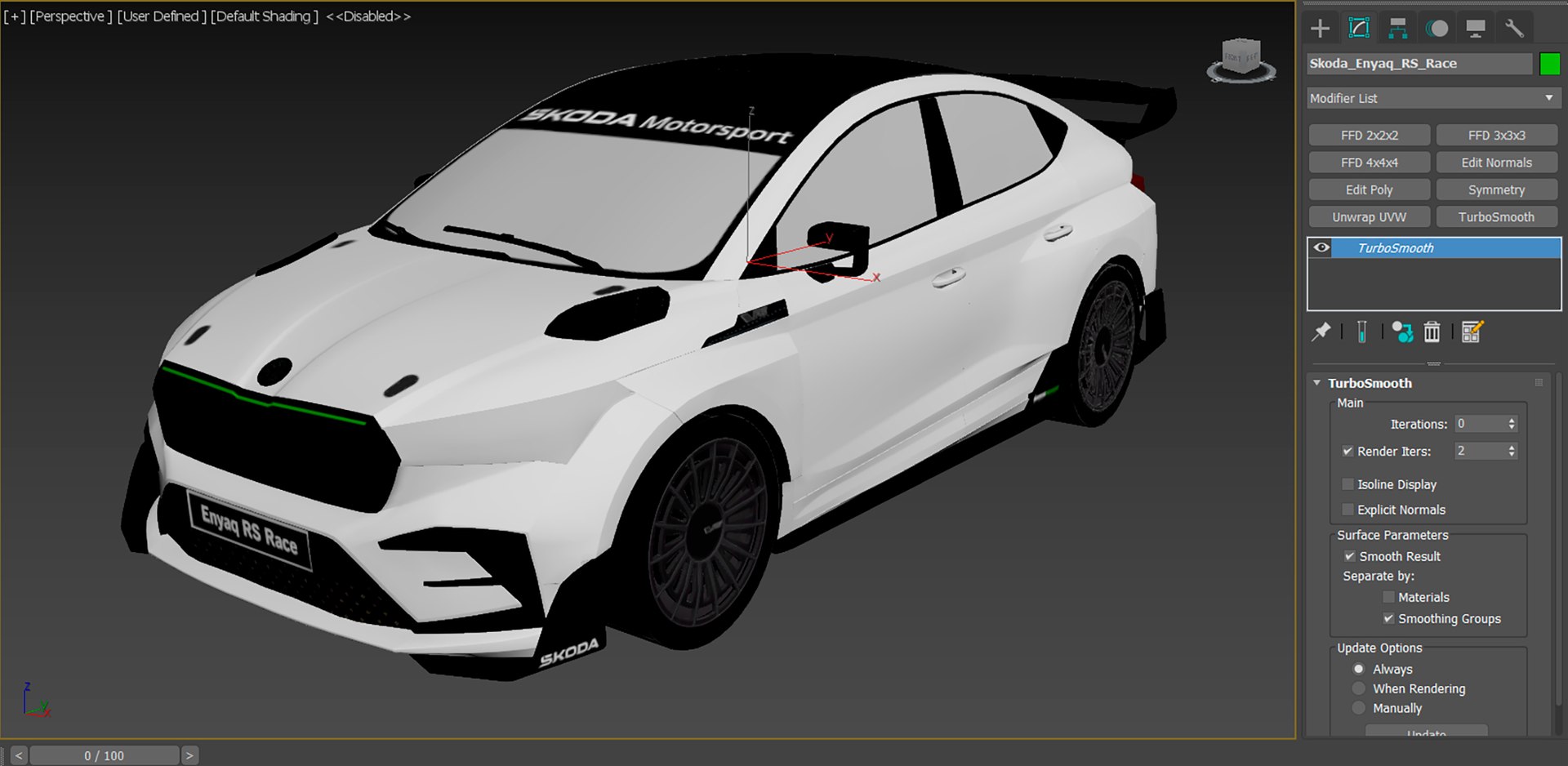Select When Rendering update option
Image resolution: width=1568 pixels, height=766 pixels.
(x=1359, y=688)
